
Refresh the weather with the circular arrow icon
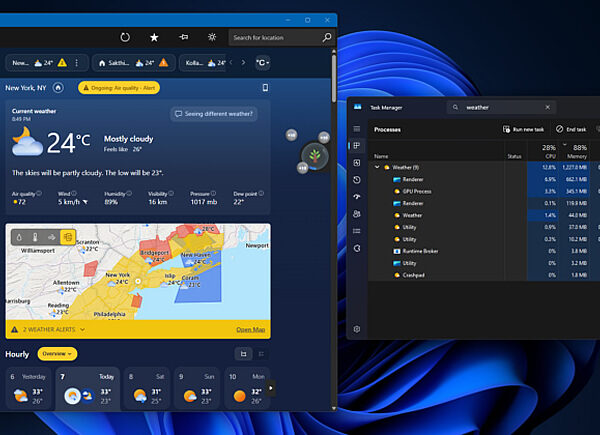coord(125,37)
